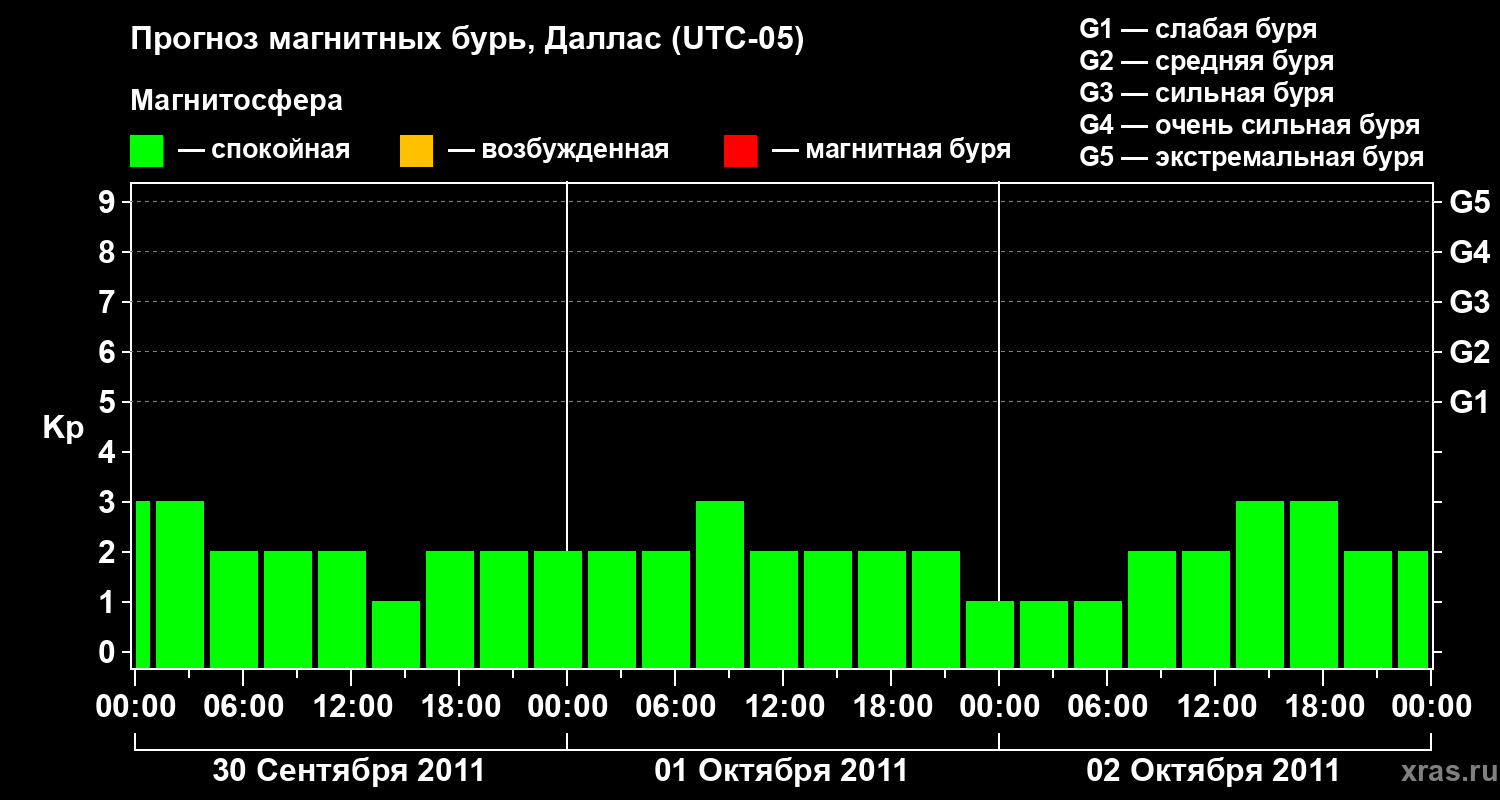The image size is (1500, 800).
Task: Click the Kp 1 bar after 12:00 September 30
Action: [x=396, y=634]
